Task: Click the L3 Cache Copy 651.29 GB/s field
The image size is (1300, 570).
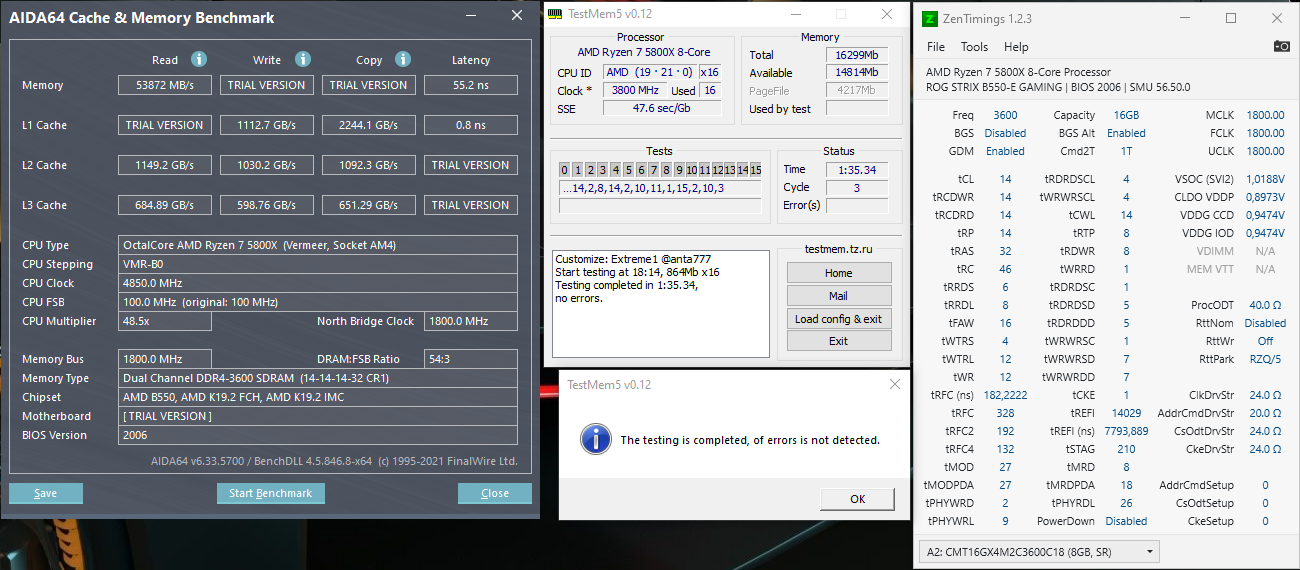Action: pos(369,205)
